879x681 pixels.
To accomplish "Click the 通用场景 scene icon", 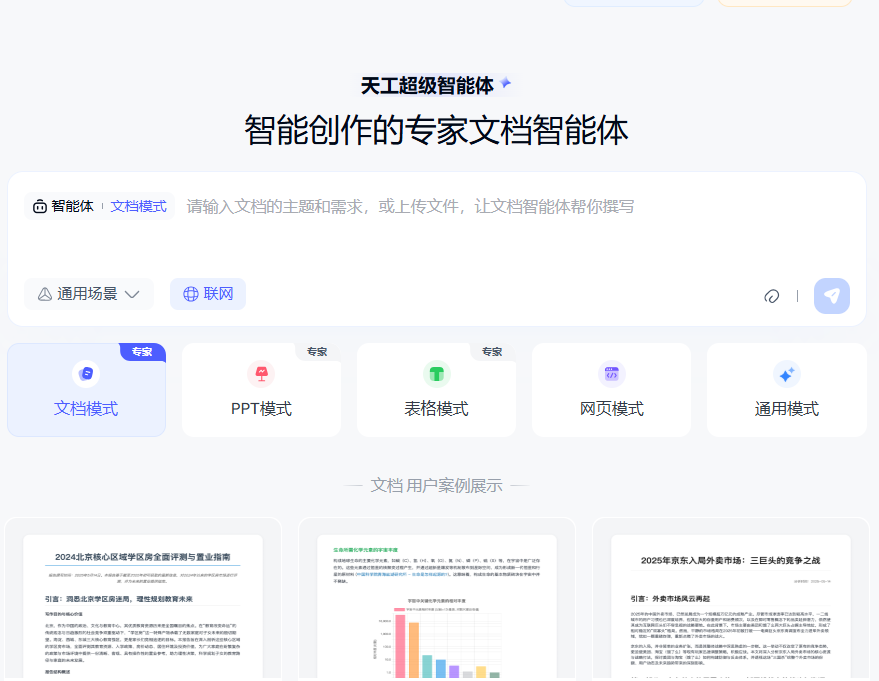I will [x=45, y=294].
